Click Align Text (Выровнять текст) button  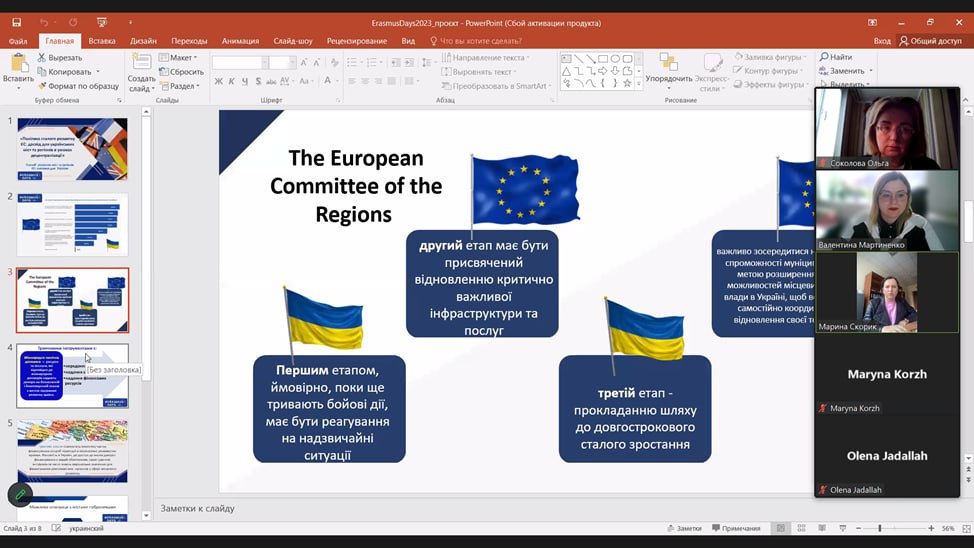[x=478, y=71]
